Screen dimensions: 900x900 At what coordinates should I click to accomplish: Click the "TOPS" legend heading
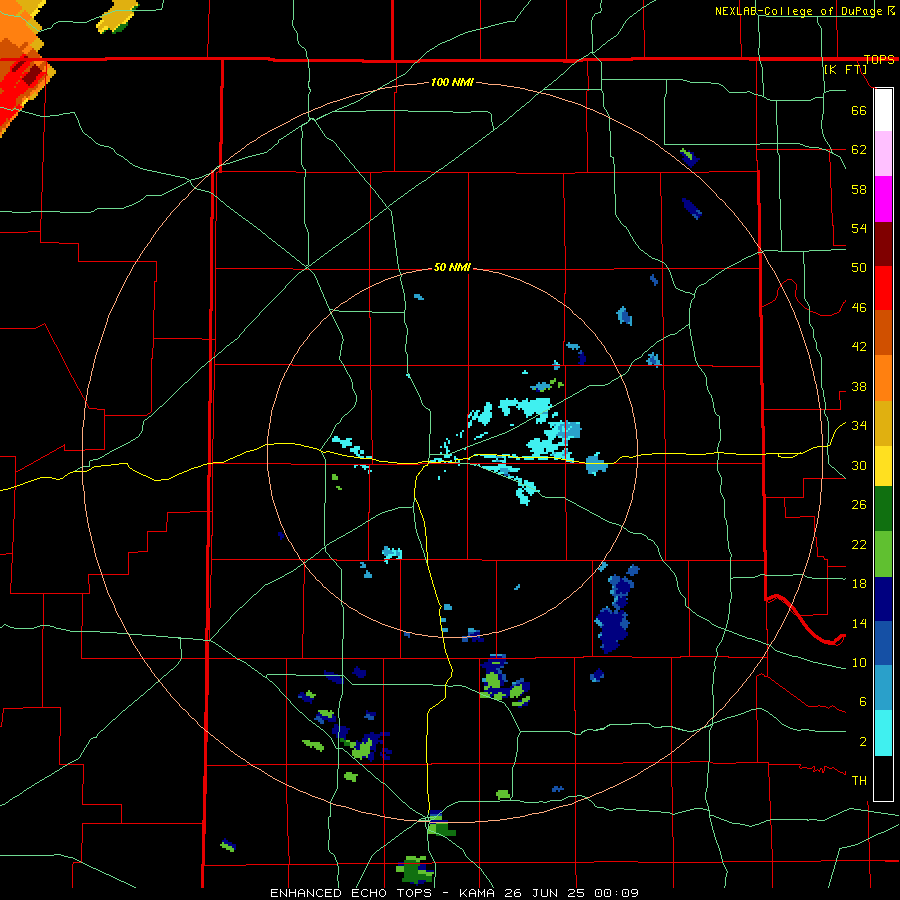click(x=879, y=60)
